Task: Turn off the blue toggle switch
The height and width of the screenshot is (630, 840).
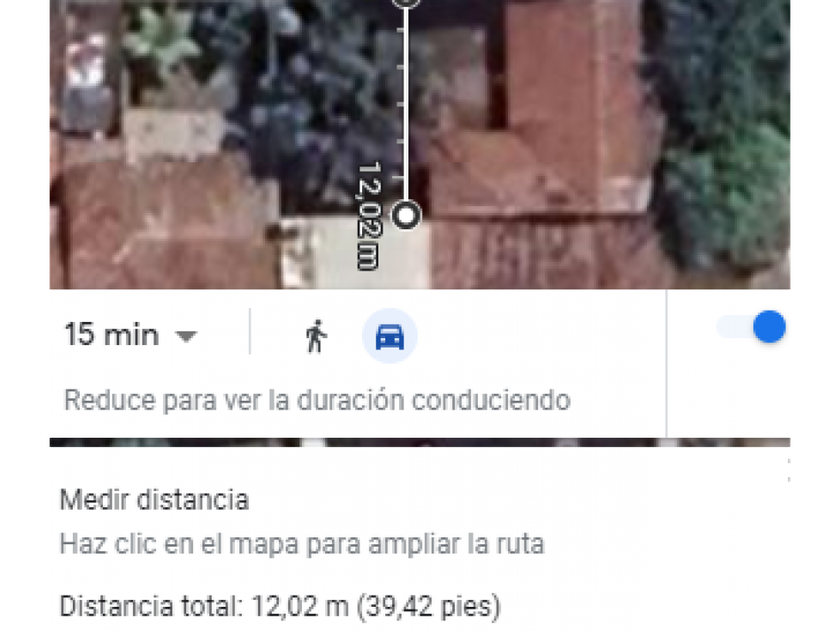Action: pyautogui.click(x=752, y=327)
